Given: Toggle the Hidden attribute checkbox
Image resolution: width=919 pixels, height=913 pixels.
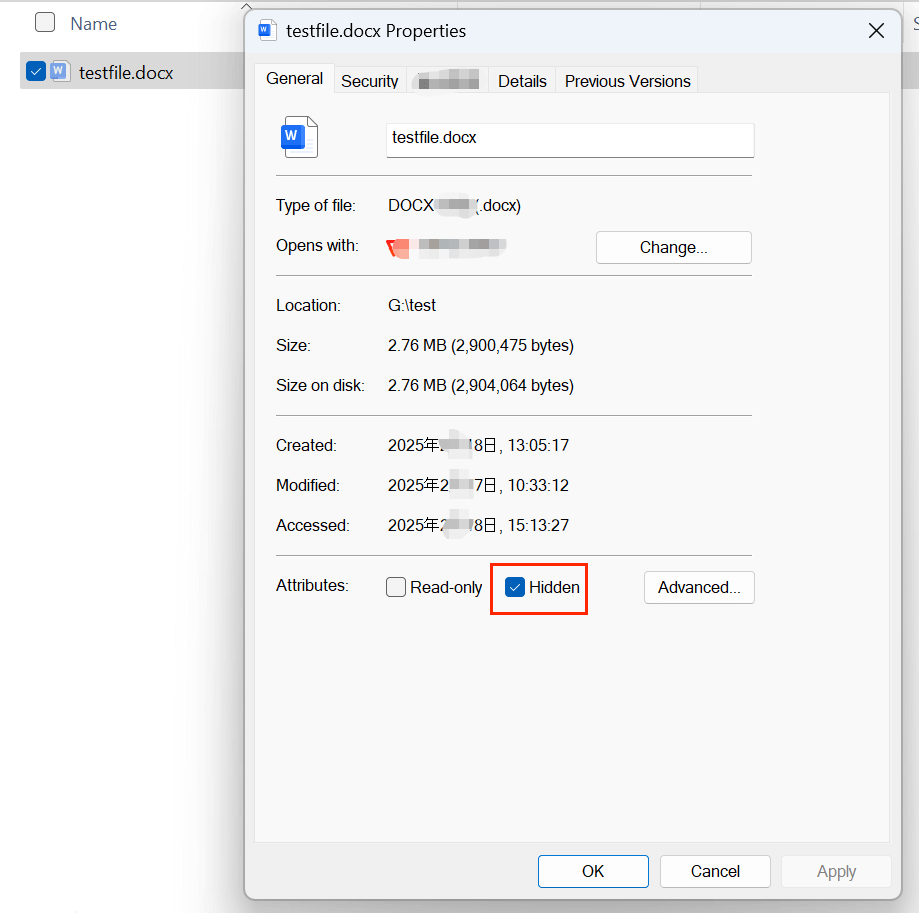Looking at the screenshot, I should (515, 587).
